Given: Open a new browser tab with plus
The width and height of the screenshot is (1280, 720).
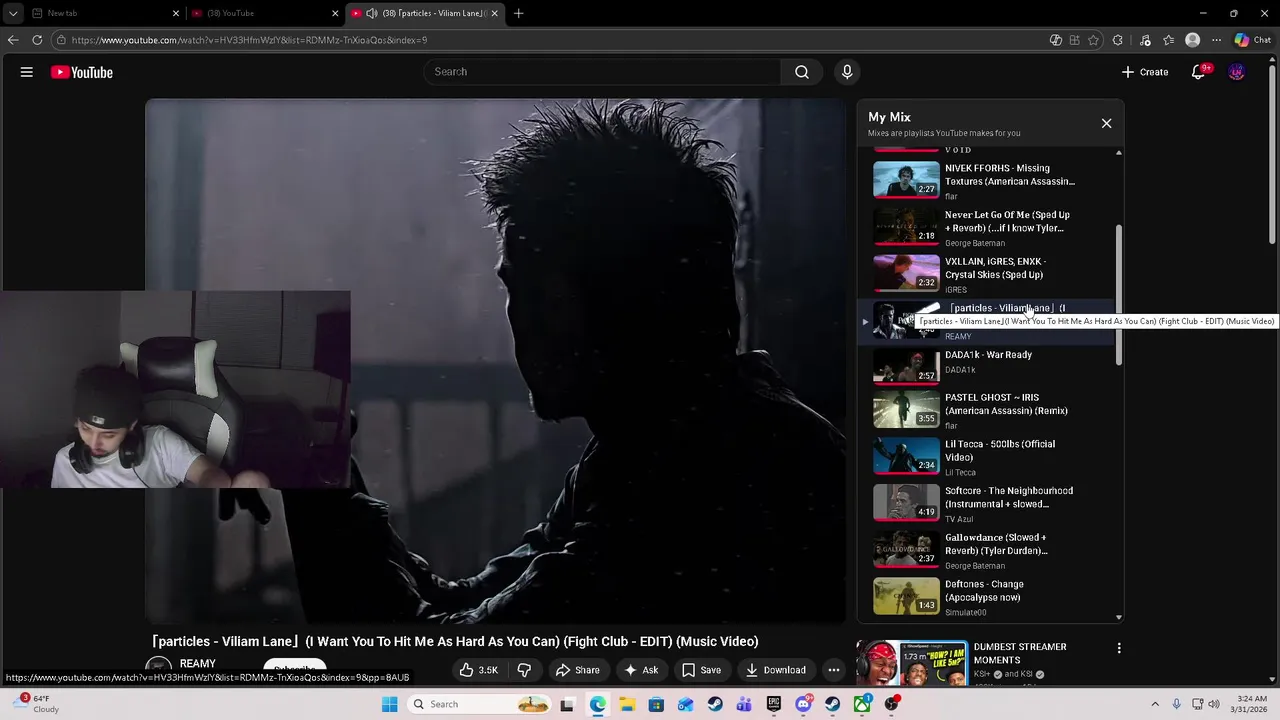Looking at the screenshot, I should coord(519,13).
